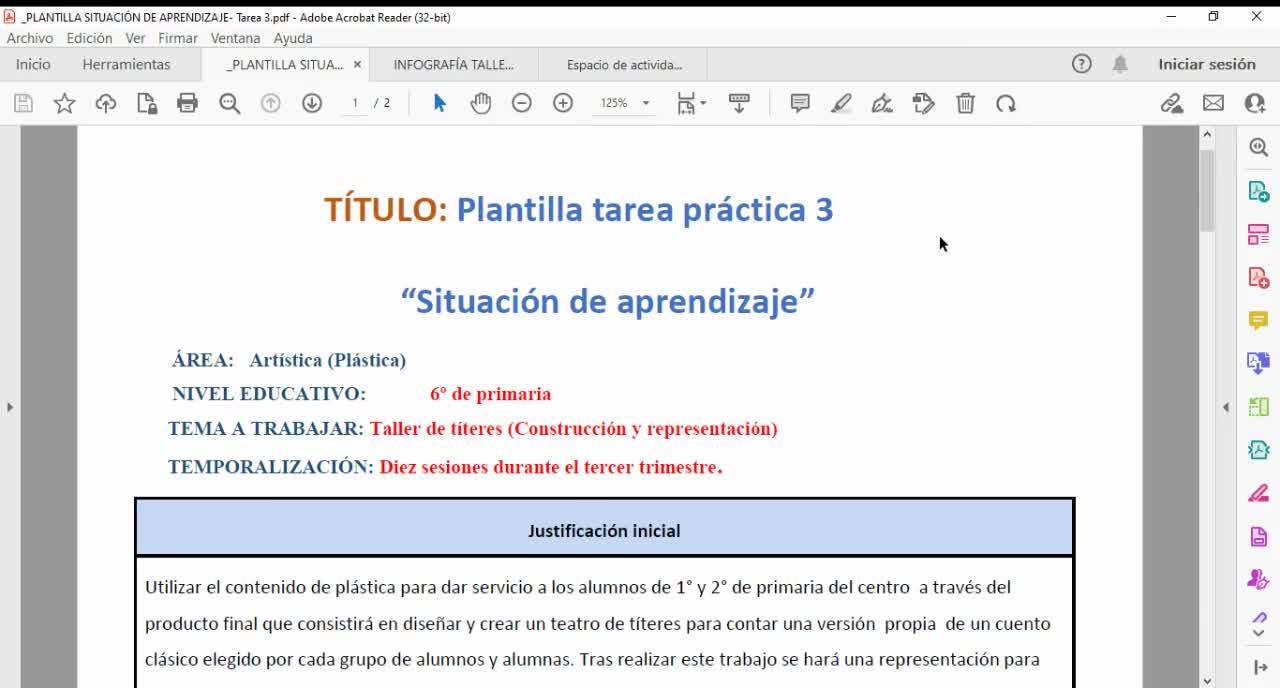The height and width of the screenshot is (688, 1280).
Task: Click the cloud upload icon
Action: 105,103
